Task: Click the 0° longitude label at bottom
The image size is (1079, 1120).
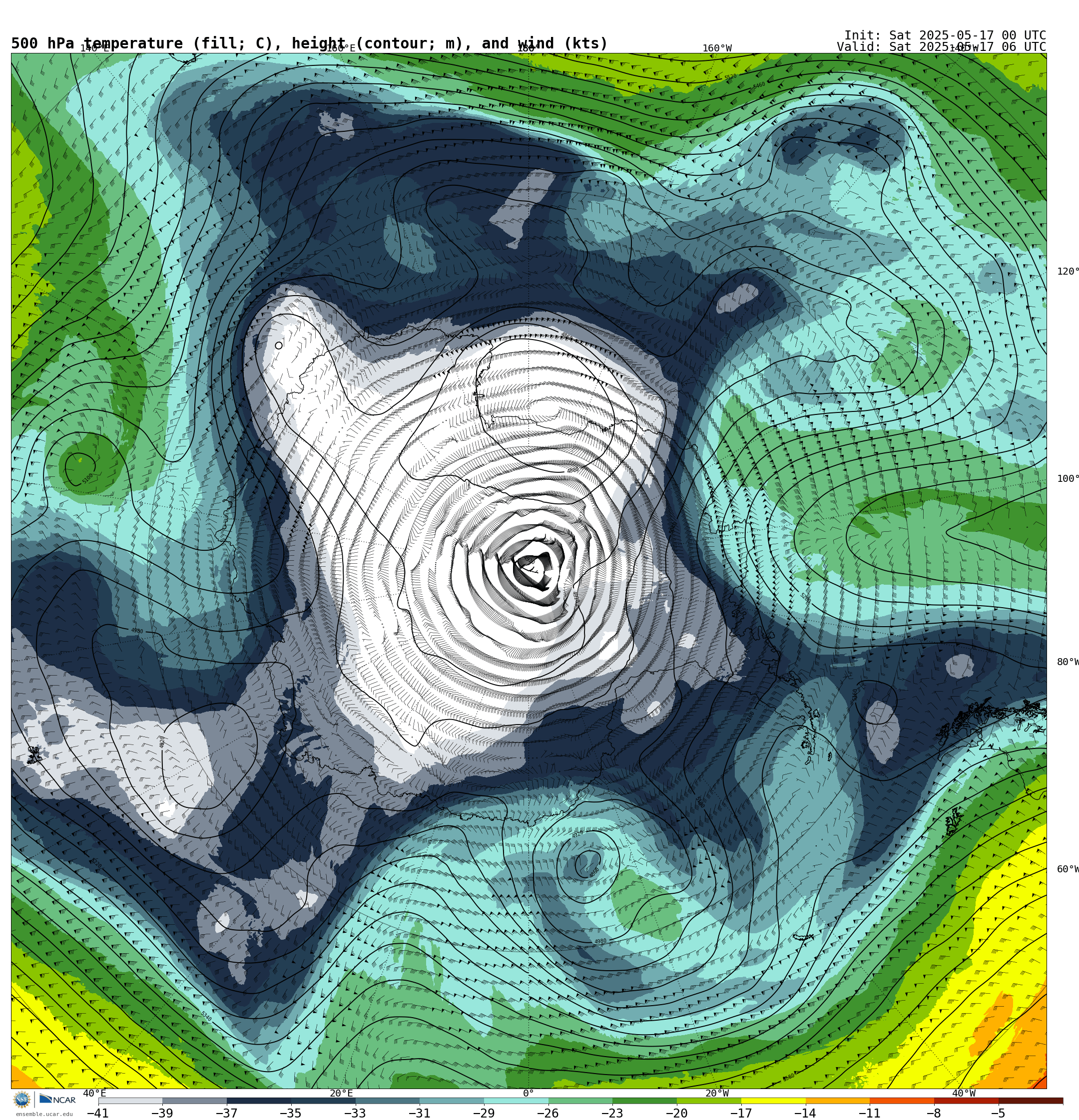Action: (x=529, y=1093)
